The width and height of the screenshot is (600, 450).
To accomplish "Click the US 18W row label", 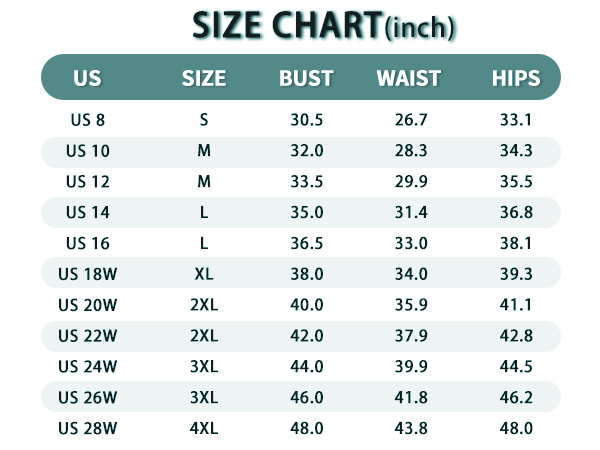I will click(x=88, y=274).
